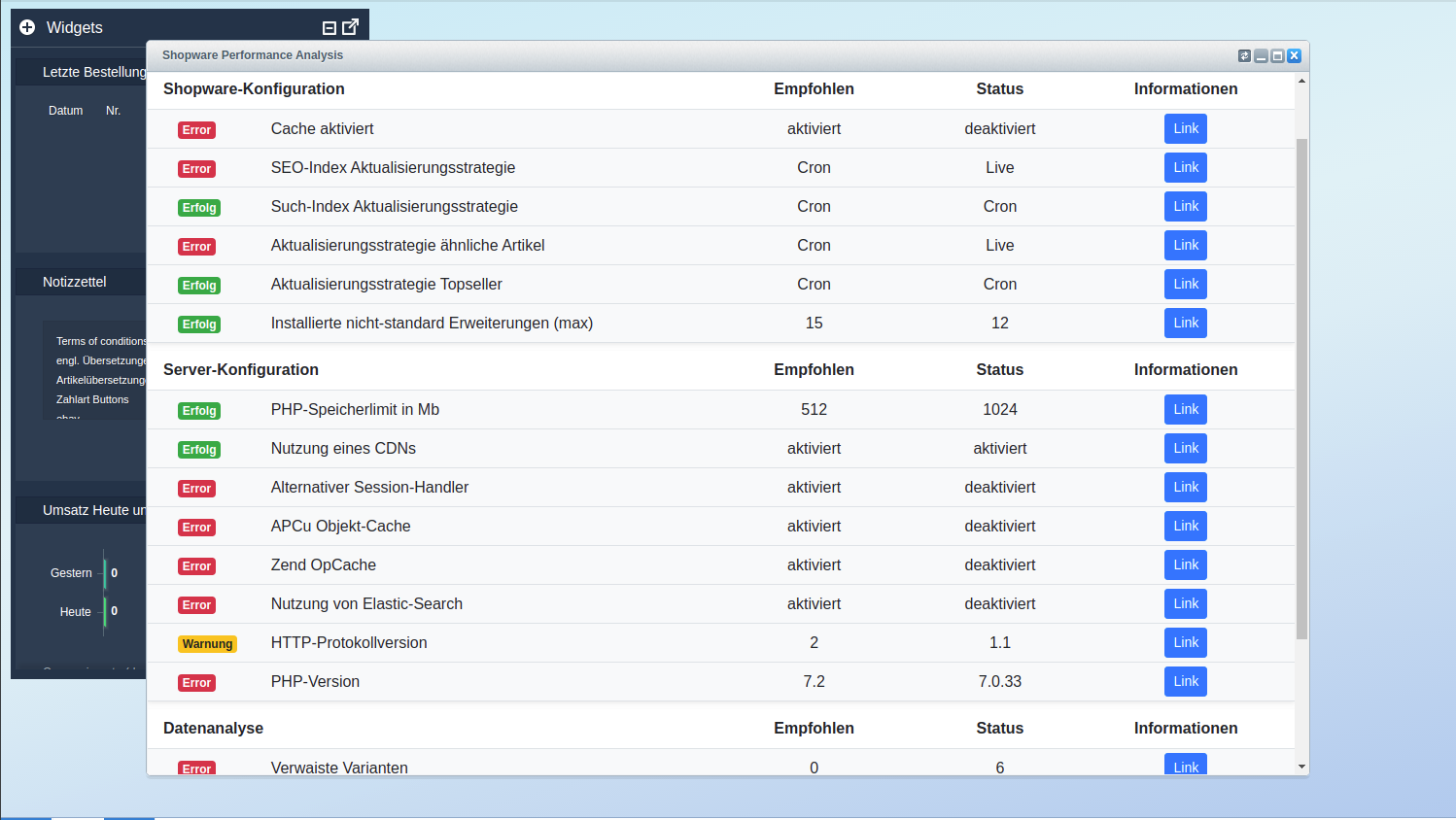The height and width of the screenshot is (820, 1456).
Task: Open the Link for PHP-Version row
Action: (1185, 682)
